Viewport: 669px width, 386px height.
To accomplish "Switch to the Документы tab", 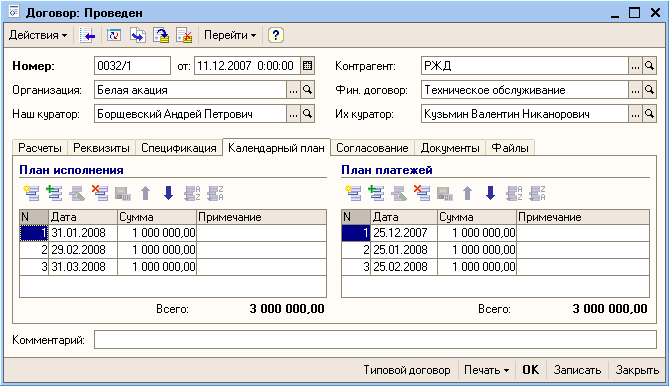I will click(x=450, y=148).
